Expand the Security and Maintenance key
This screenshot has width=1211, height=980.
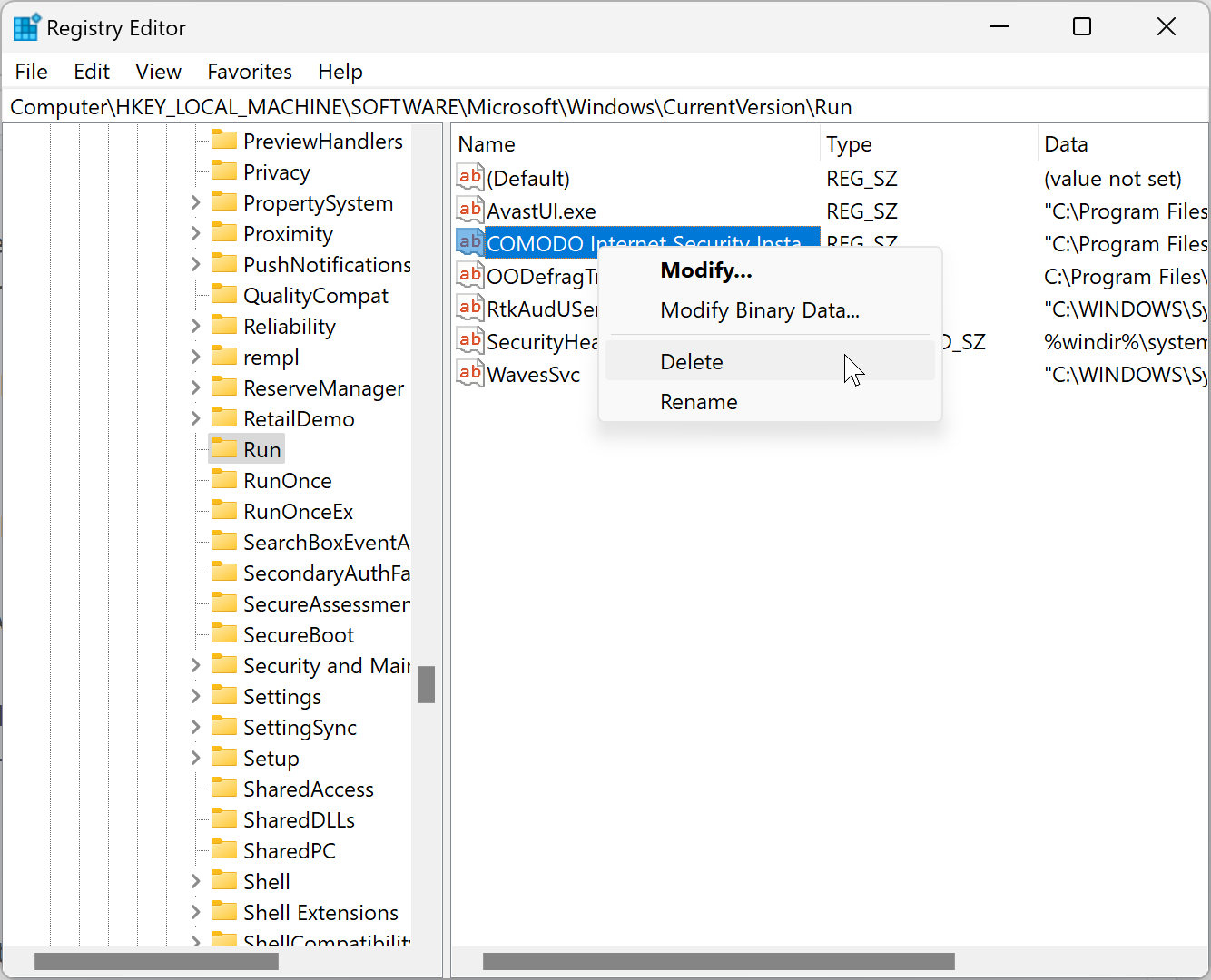(x=195, y=665)
